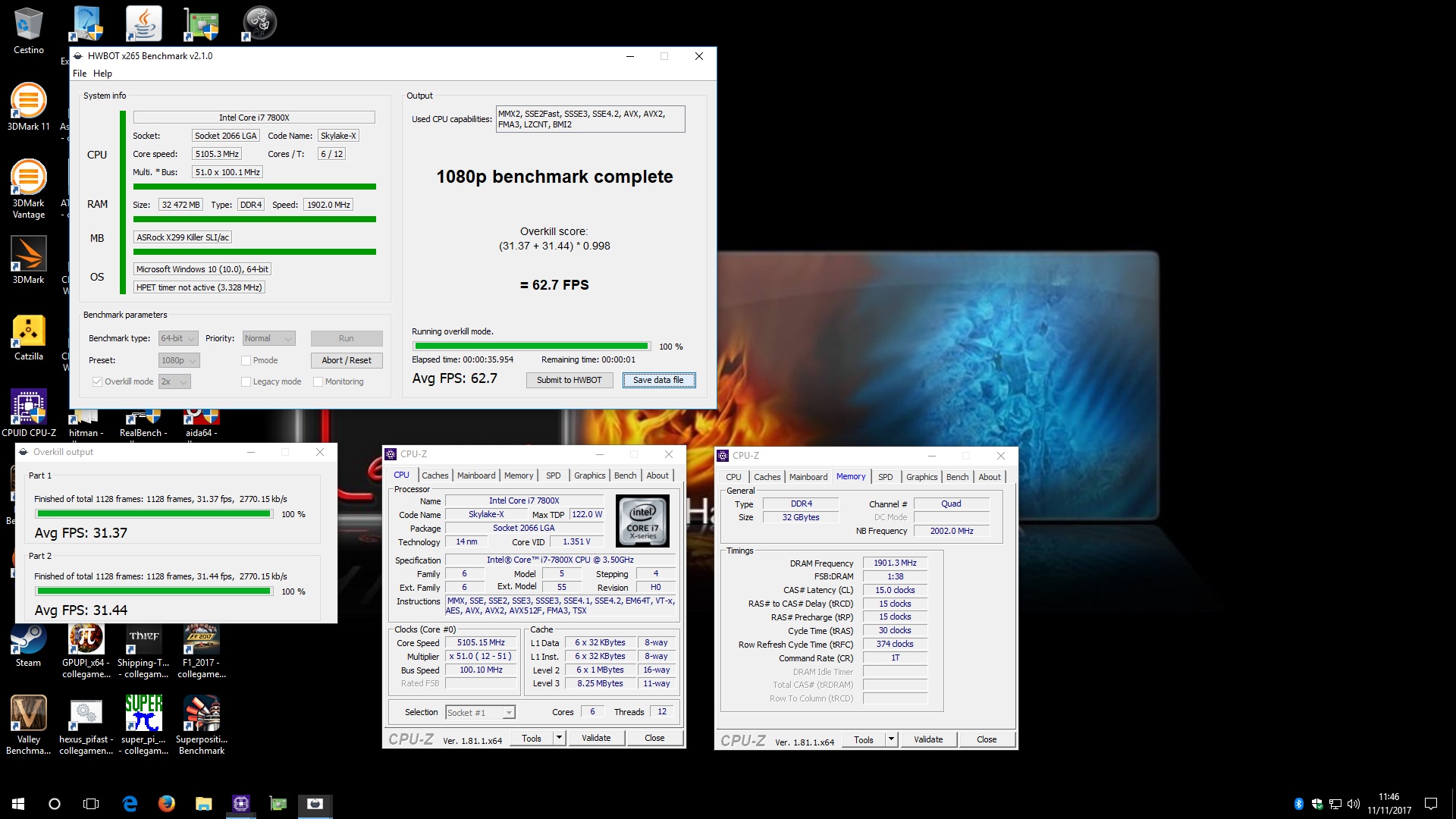Switch to Mainboard tab in CPU-Z CPU window
The image size is (1456, 819).
tap(476, 475)
